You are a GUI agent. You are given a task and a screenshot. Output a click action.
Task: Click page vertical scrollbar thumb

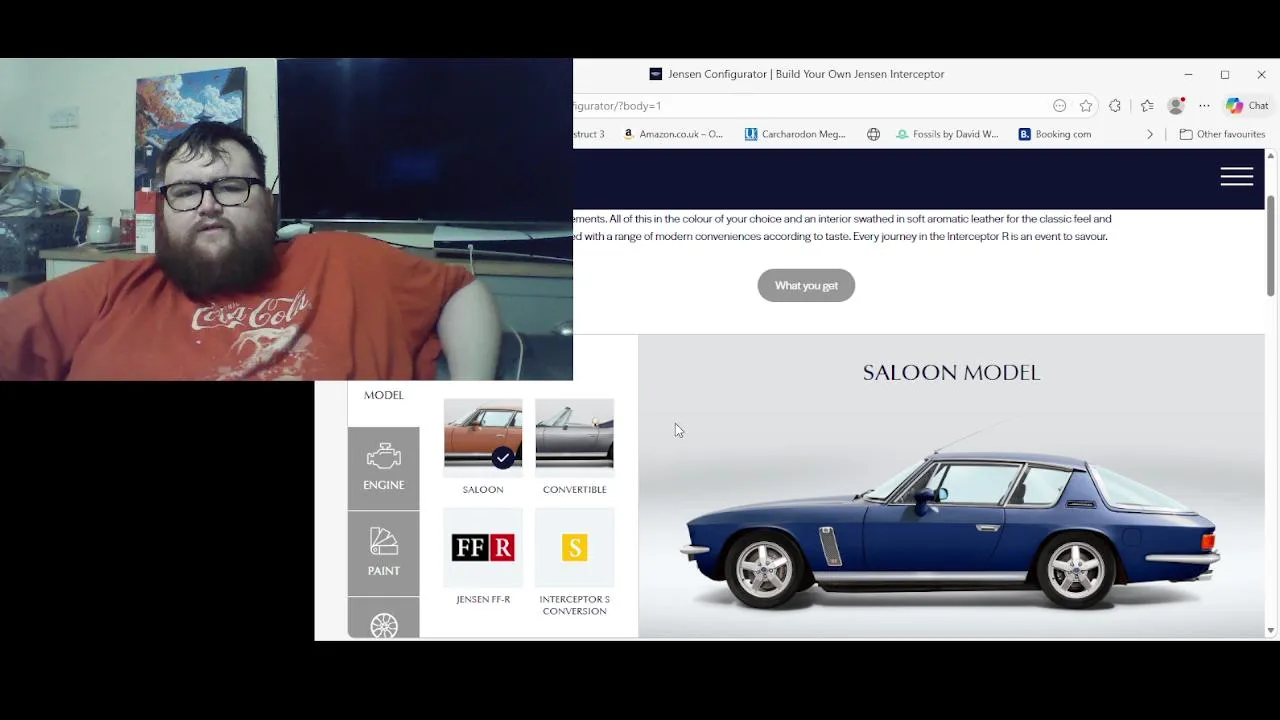coord(1271,245)
